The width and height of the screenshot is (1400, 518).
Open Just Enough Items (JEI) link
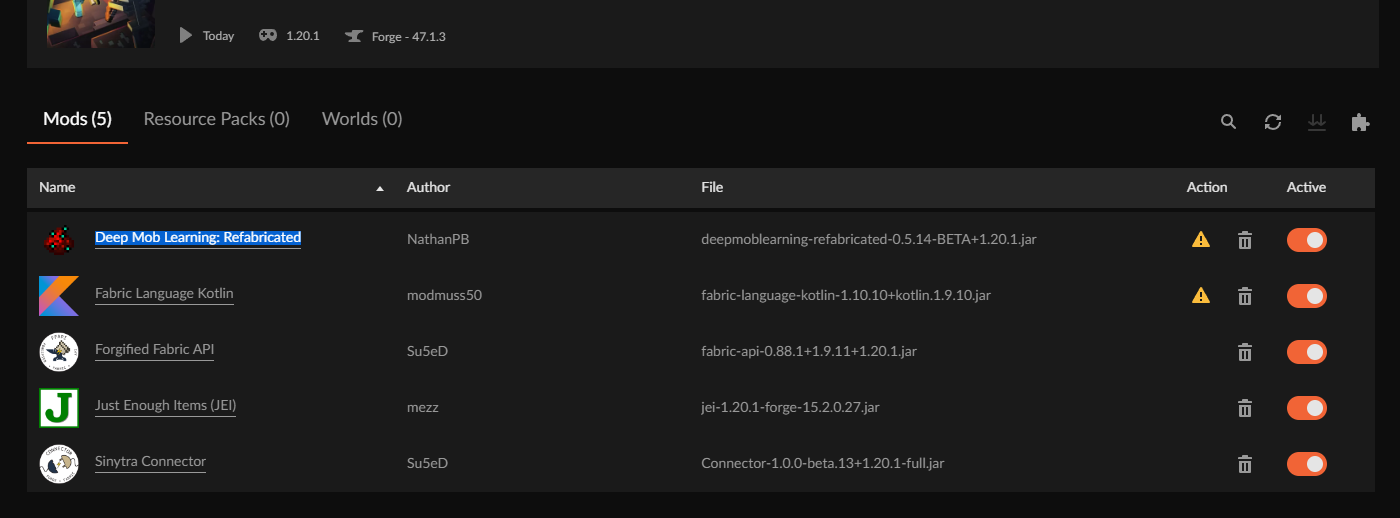tap(165, 406)
